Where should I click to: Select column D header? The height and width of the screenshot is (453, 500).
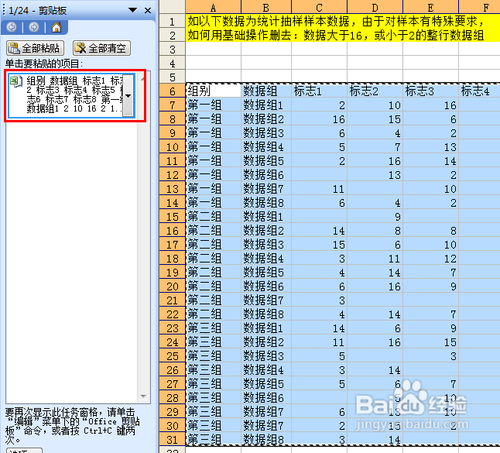coord(375,7)
